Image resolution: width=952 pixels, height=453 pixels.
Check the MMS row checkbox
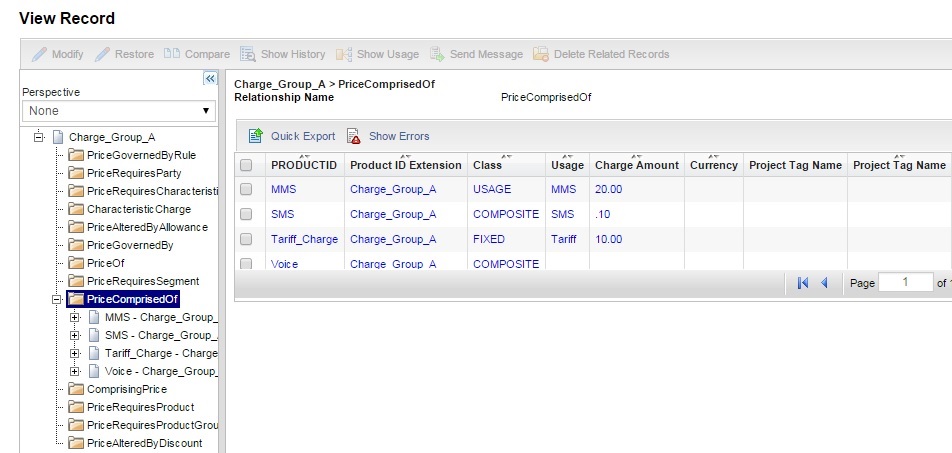coord(246,189)
